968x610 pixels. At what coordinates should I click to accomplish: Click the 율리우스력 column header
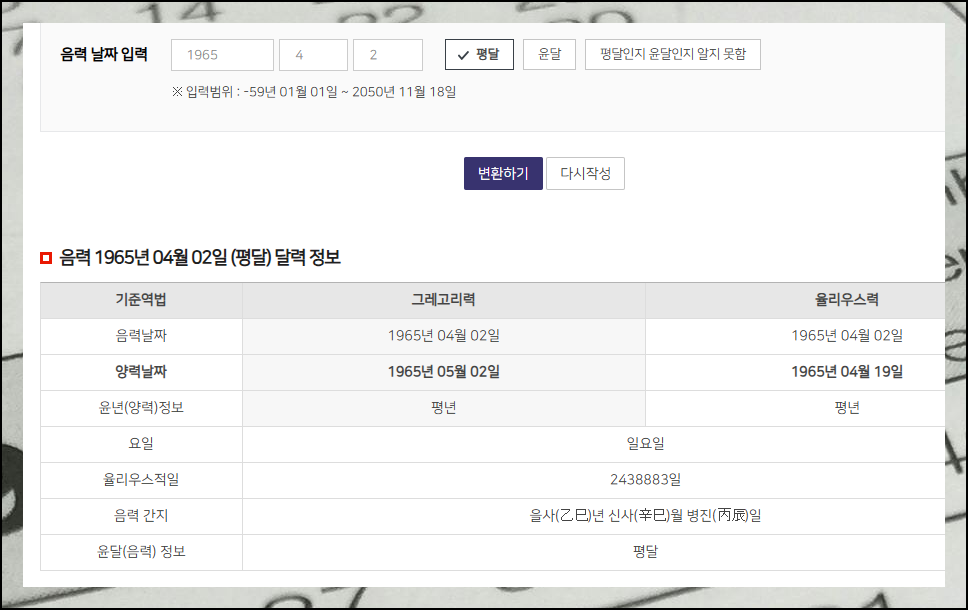click(846, 300)
